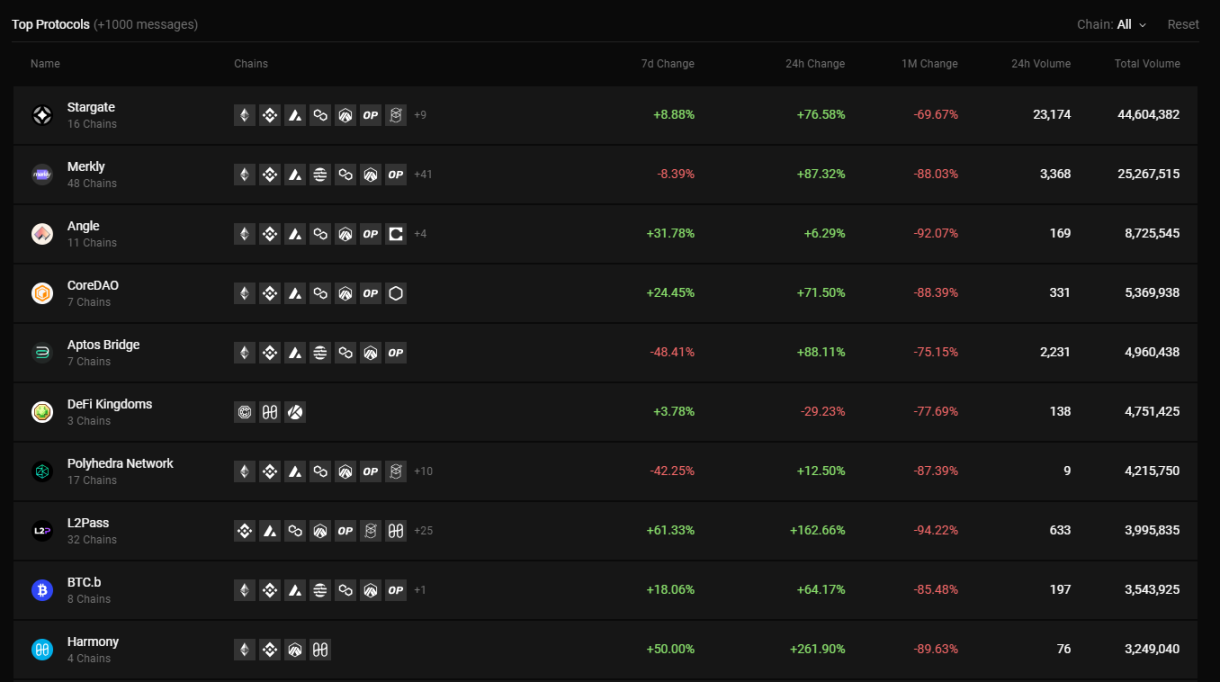The image size is (1220, 682).
Task: Click Angle 1M change -92.07%
Action: pos(935,234)
